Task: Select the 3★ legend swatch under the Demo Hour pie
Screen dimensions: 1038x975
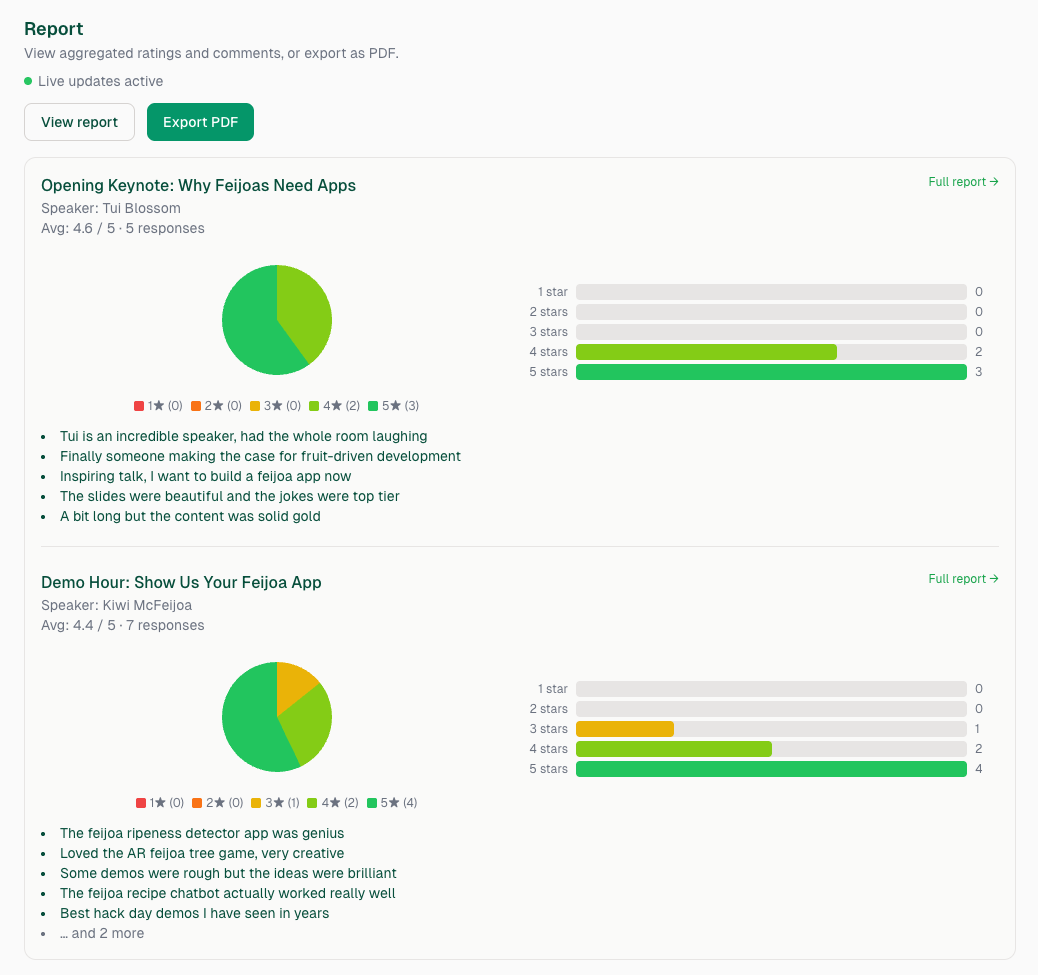Action: point(258,803)
